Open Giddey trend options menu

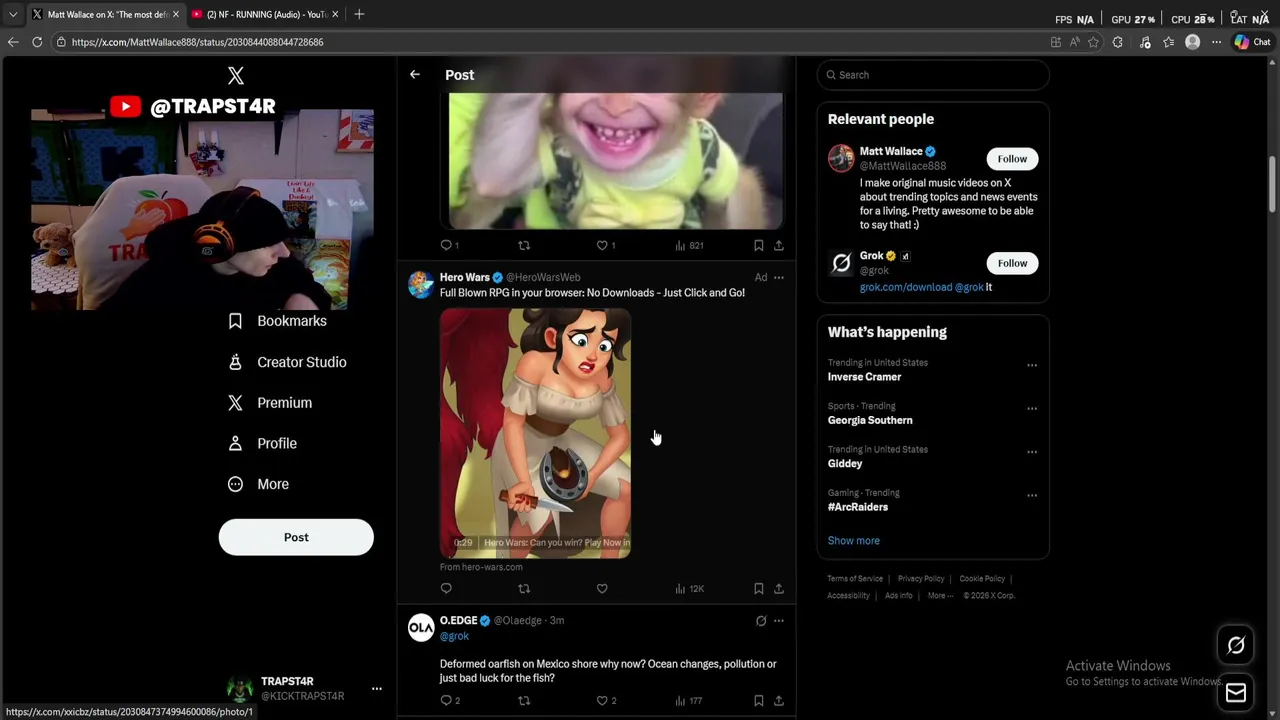point(1032,452)
